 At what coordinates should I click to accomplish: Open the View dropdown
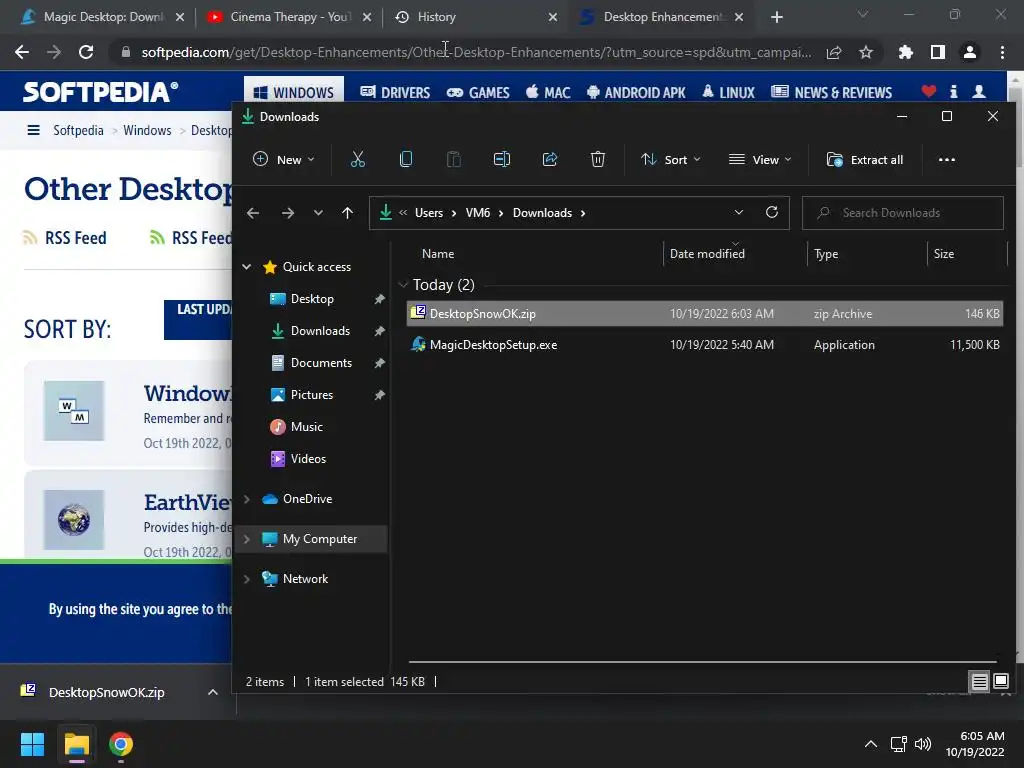760,159
